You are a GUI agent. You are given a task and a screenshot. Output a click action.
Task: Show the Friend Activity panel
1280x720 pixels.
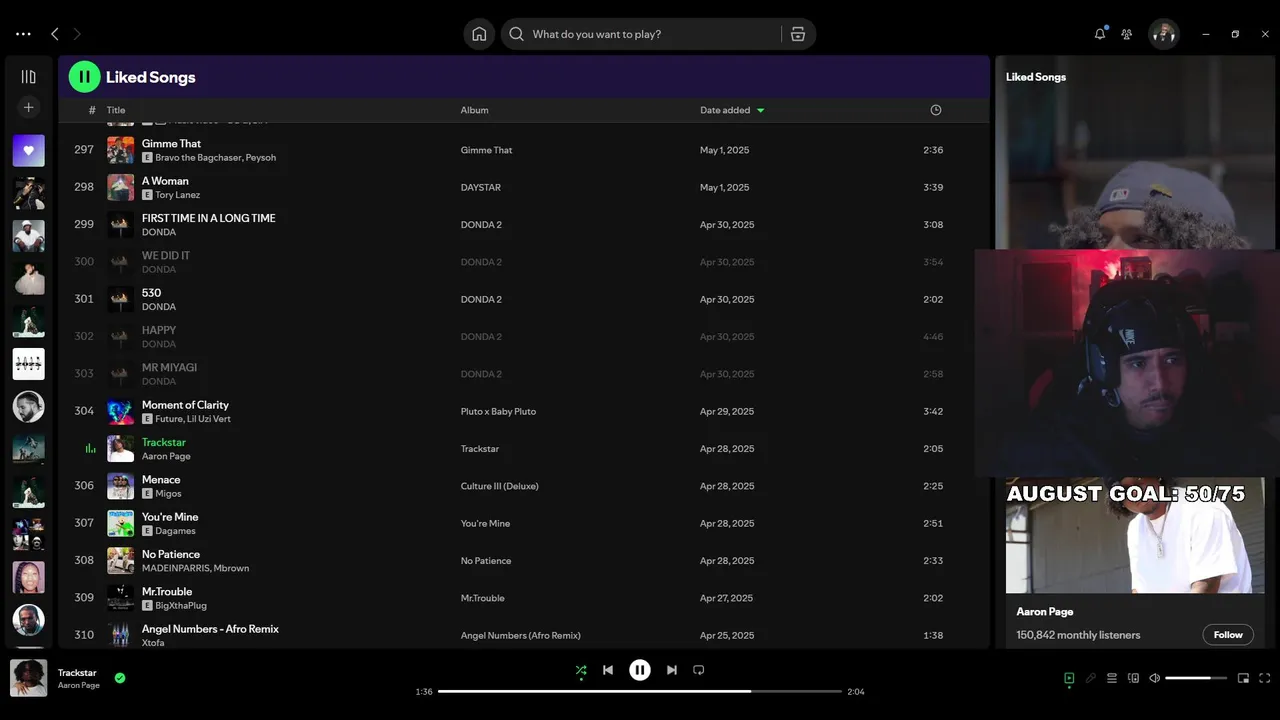(x=1127, y=34)
